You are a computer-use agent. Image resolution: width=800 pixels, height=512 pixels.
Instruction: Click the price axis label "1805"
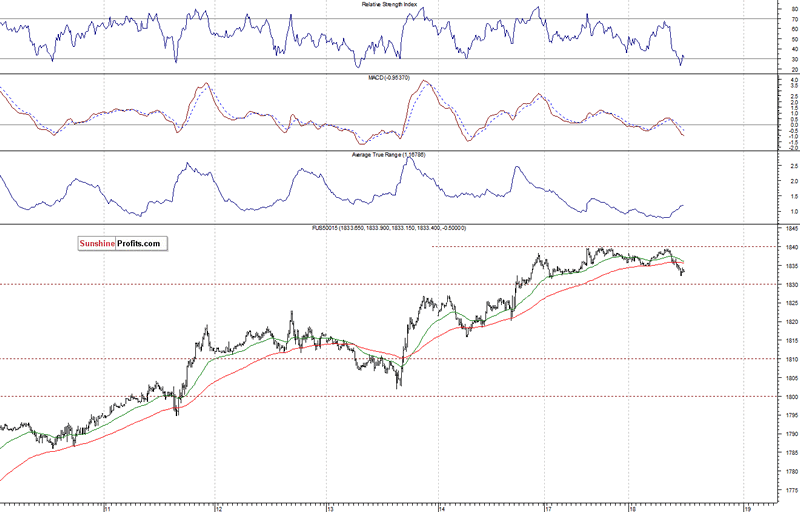click(x=792, y=378)
